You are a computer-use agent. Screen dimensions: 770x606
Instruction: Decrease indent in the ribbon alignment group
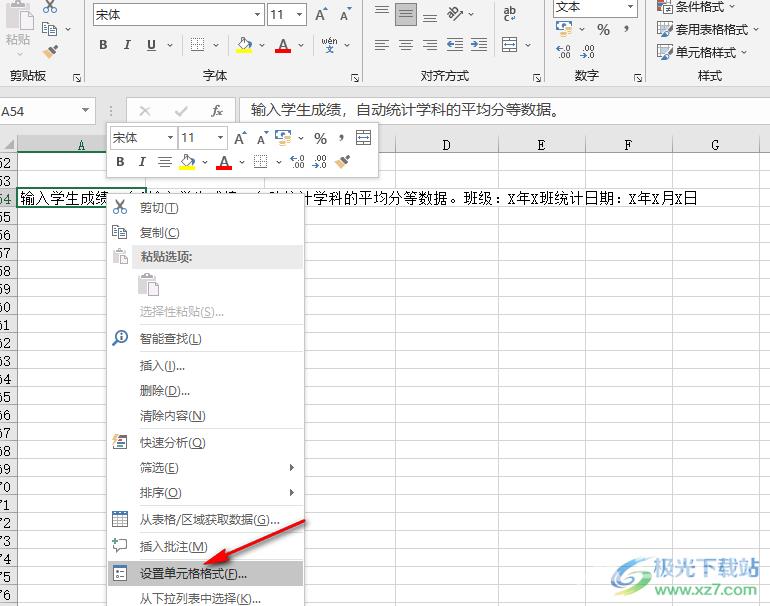455,45
